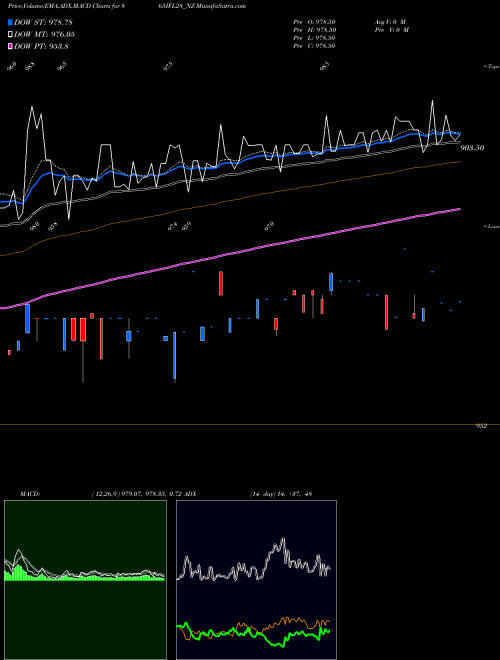Click the red candlestick on the far right

(414, 316)
